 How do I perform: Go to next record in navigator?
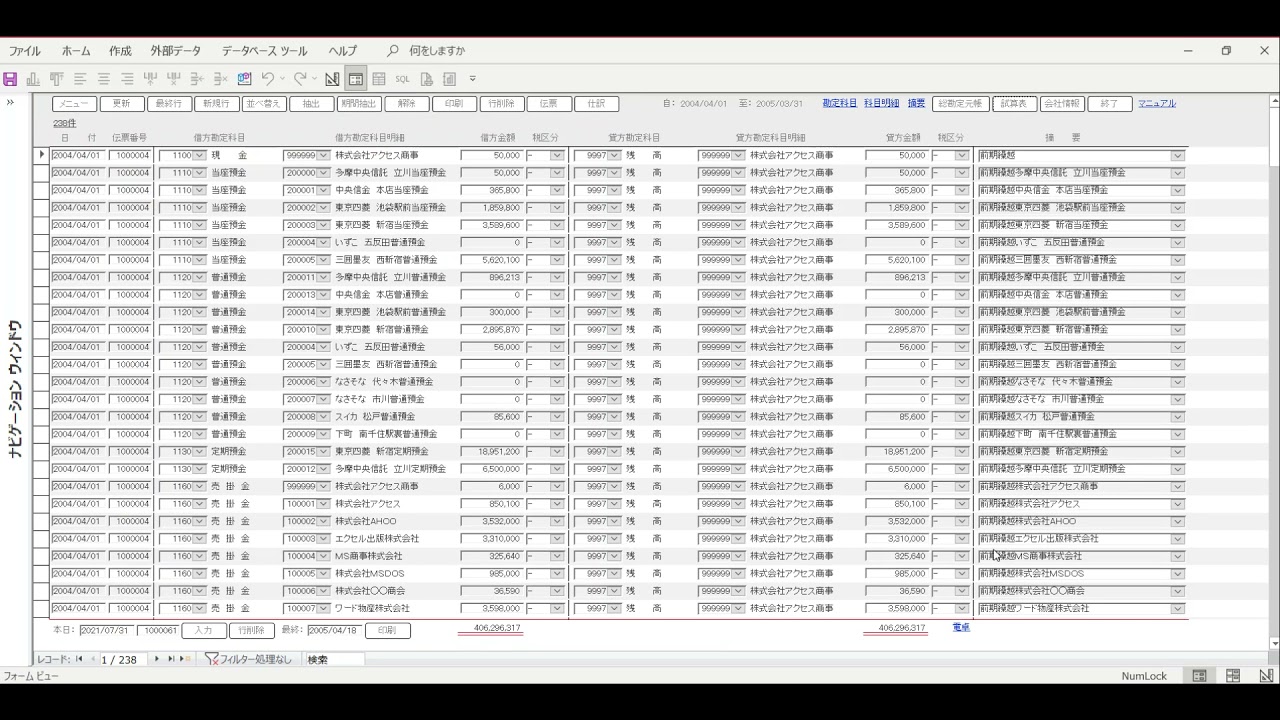158,659
